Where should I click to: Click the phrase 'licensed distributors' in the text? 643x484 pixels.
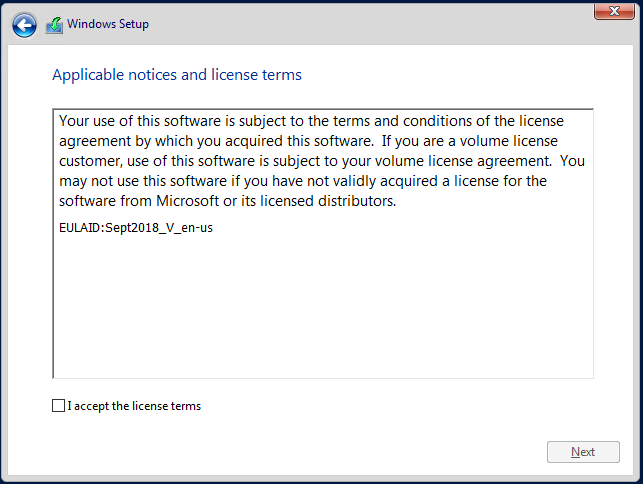(328, 201)
